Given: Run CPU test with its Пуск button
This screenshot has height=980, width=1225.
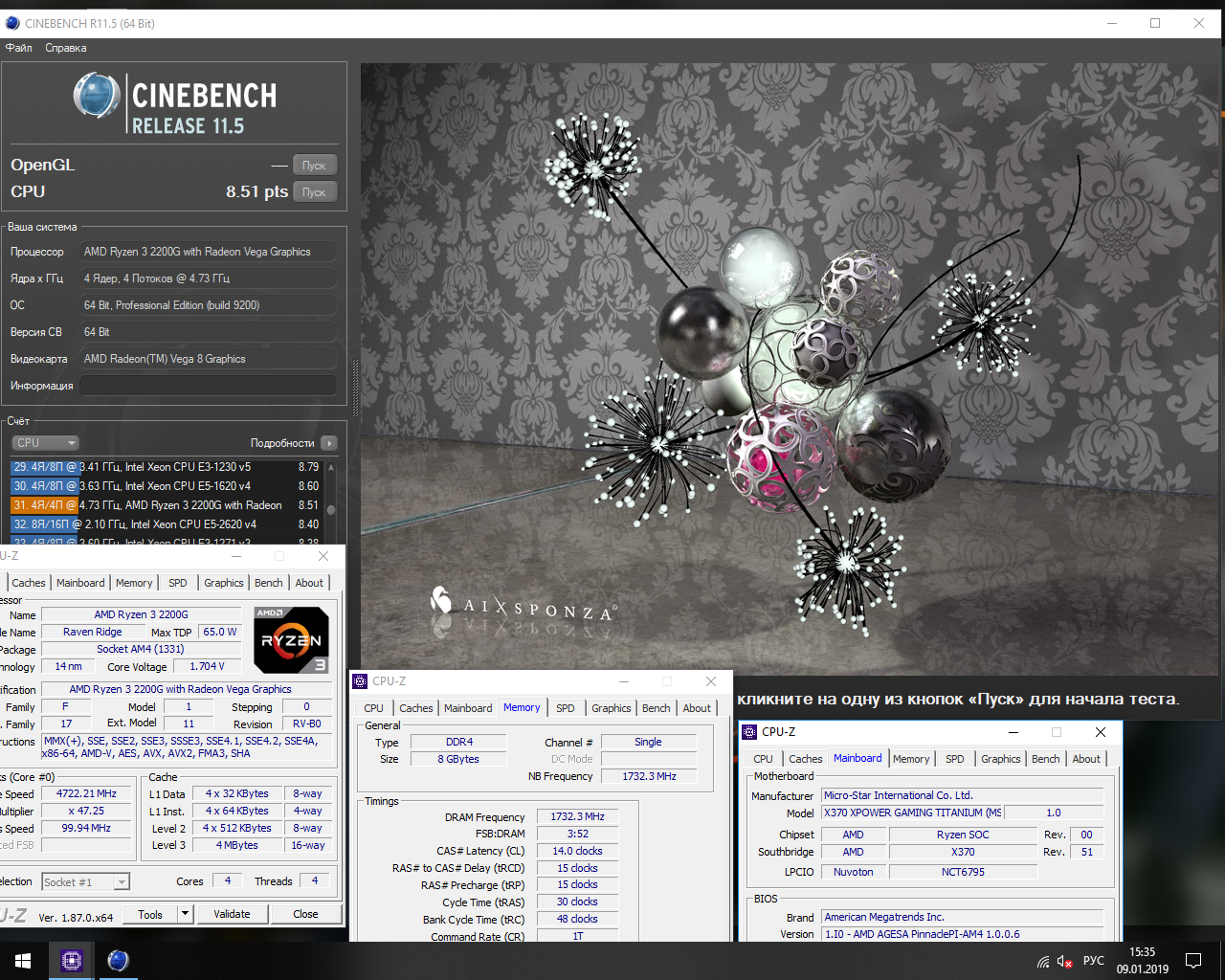Looking at the screenshot, I should click(x=314, y=191).
